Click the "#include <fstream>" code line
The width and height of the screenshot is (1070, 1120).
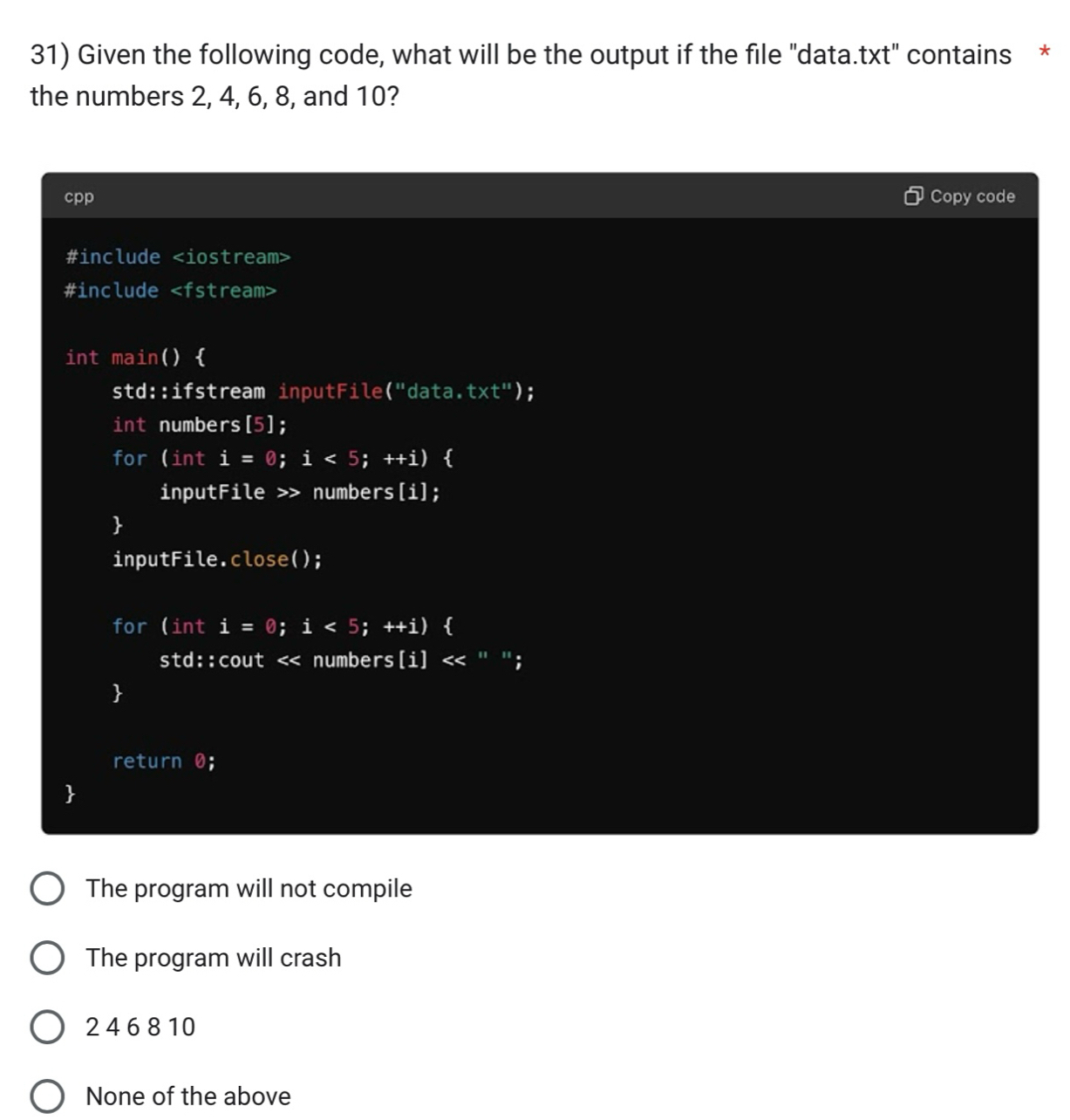[170, 290]
